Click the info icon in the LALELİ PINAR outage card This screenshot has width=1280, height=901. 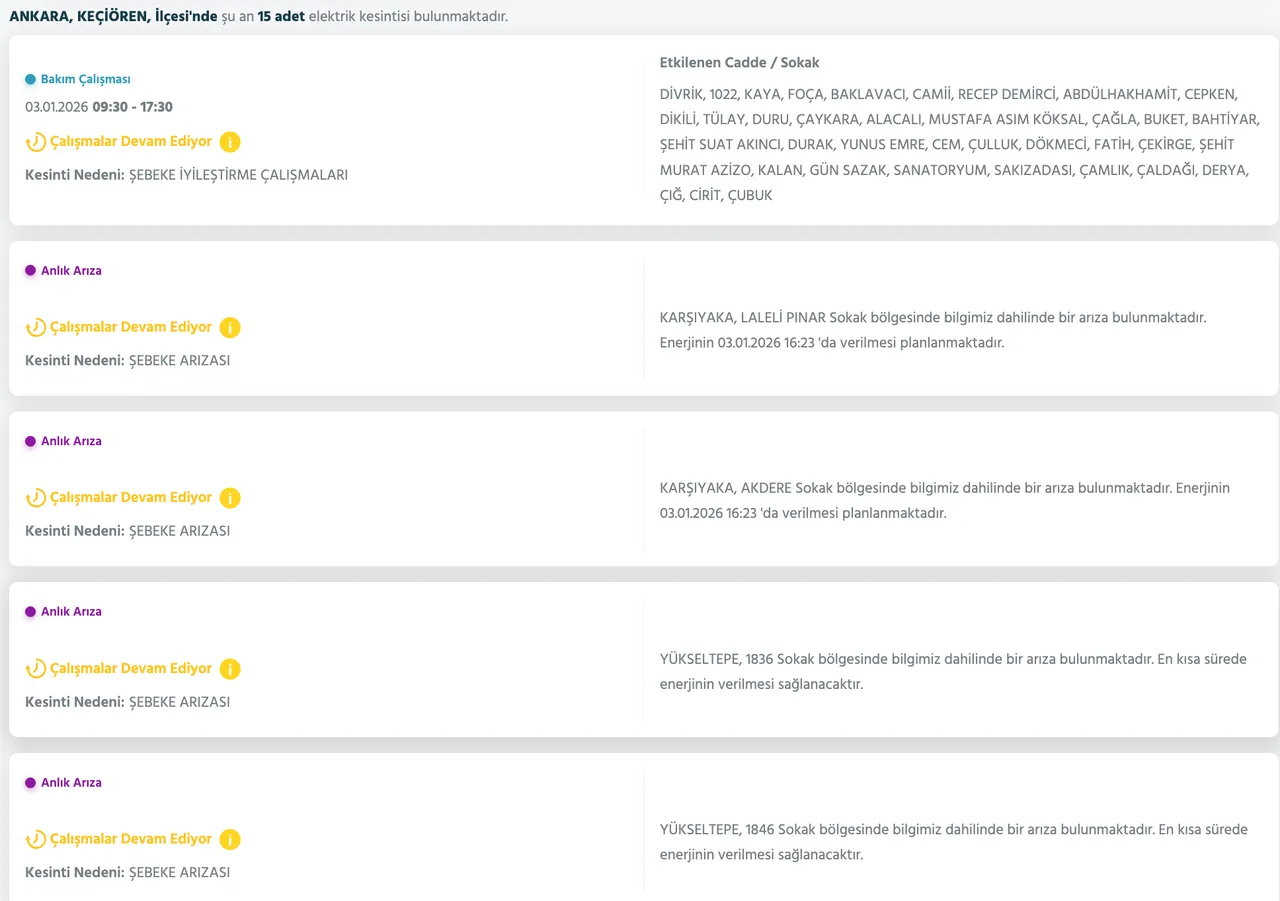click(230, 327)
